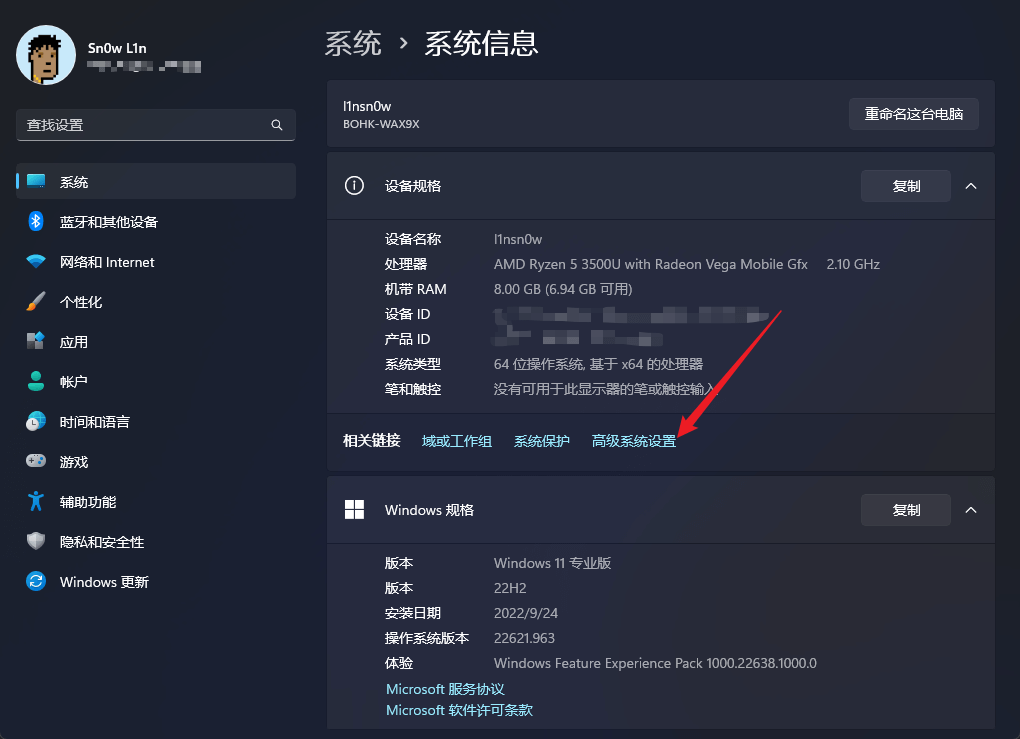Click the personalization paintbrush icon
Image resolution: width=1020 pixels, height=739 pixels.
click(36, 301)
